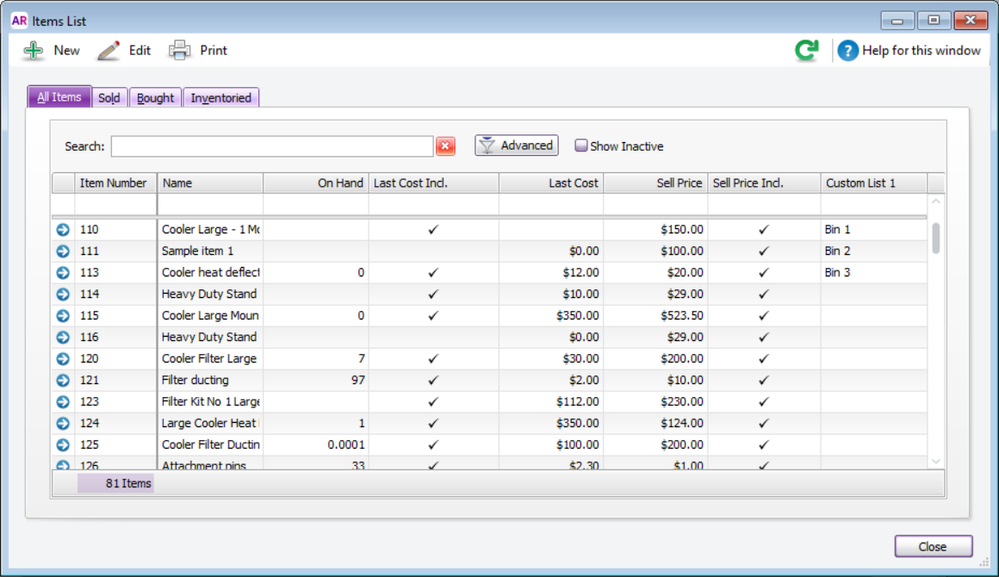Open item 121 using its blue arrow
The width and height of the screenshot is (999, 577).
coord(63,380)
